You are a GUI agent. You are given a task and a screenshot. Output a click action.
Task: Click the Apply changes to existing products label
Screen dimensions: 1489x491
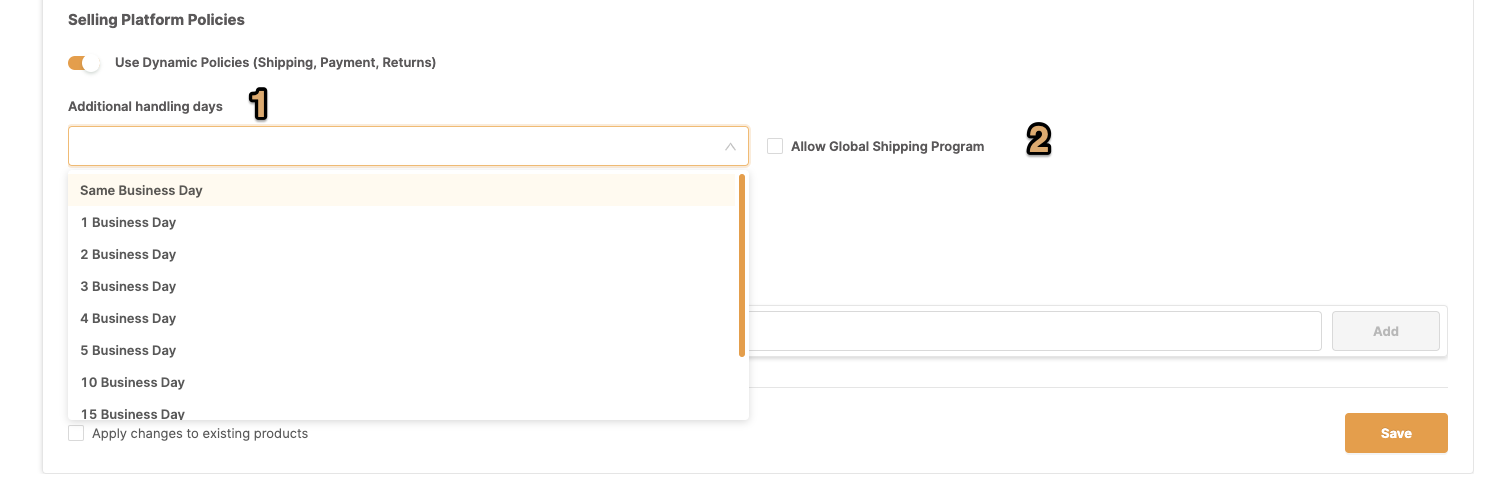[x=200, y=433]
